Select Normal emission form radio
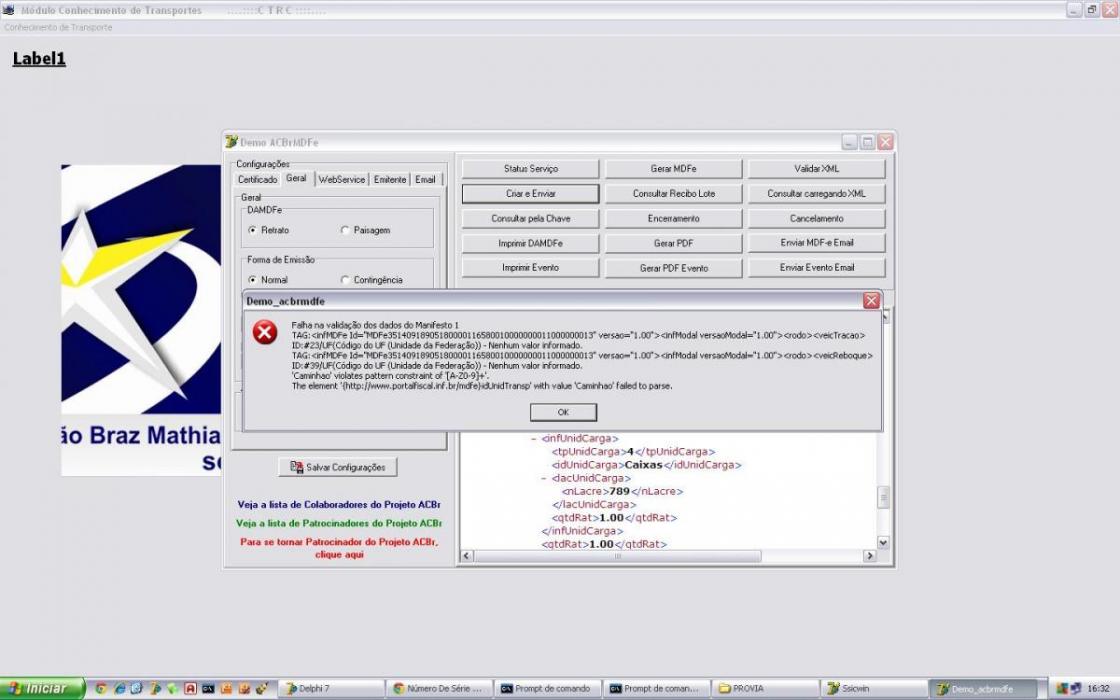 point(252,280)
